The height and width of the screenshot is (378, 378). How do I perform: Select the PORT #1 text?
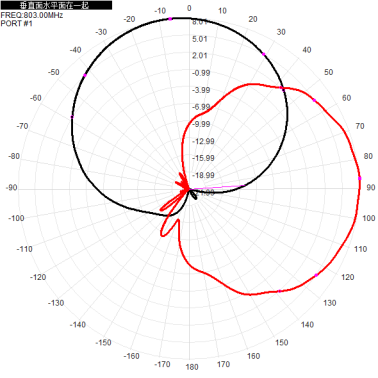(x=16, y=23)
